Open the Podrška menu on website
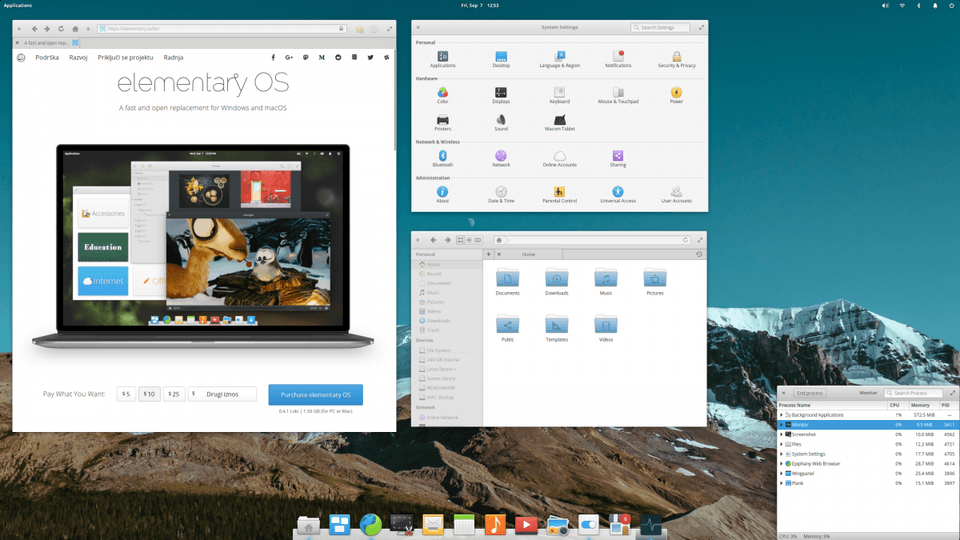This screenshot has height=540, width=960. (x=47, y=58)
